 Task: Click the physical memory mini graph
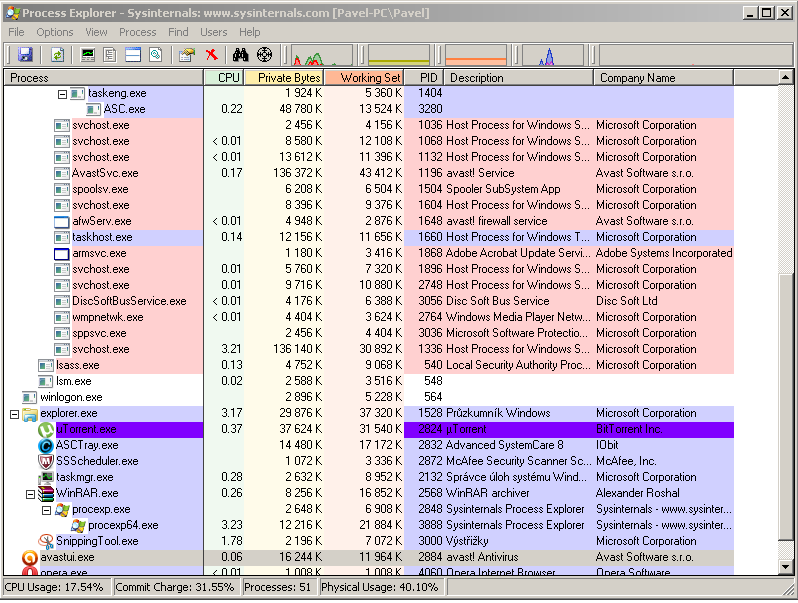[x=476, y=55]
